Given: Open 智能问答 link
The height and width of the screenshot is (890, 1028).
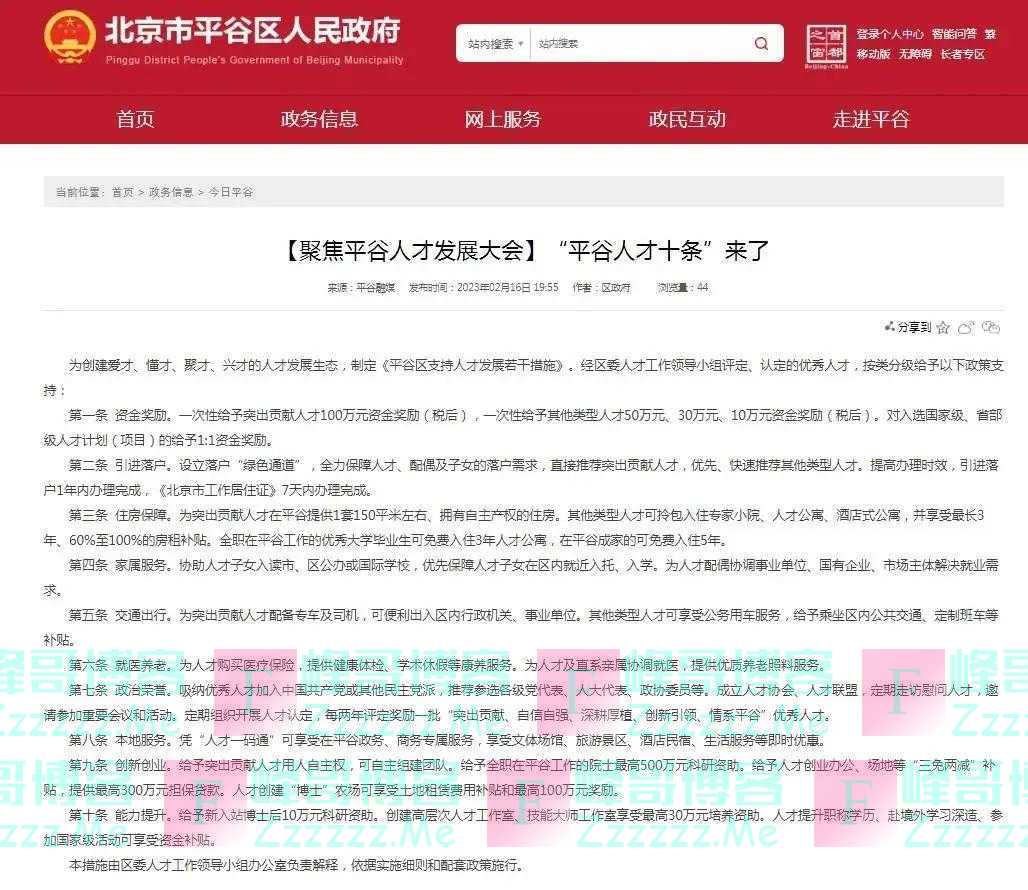Looking at the screenshot, I should click(954, 34).
